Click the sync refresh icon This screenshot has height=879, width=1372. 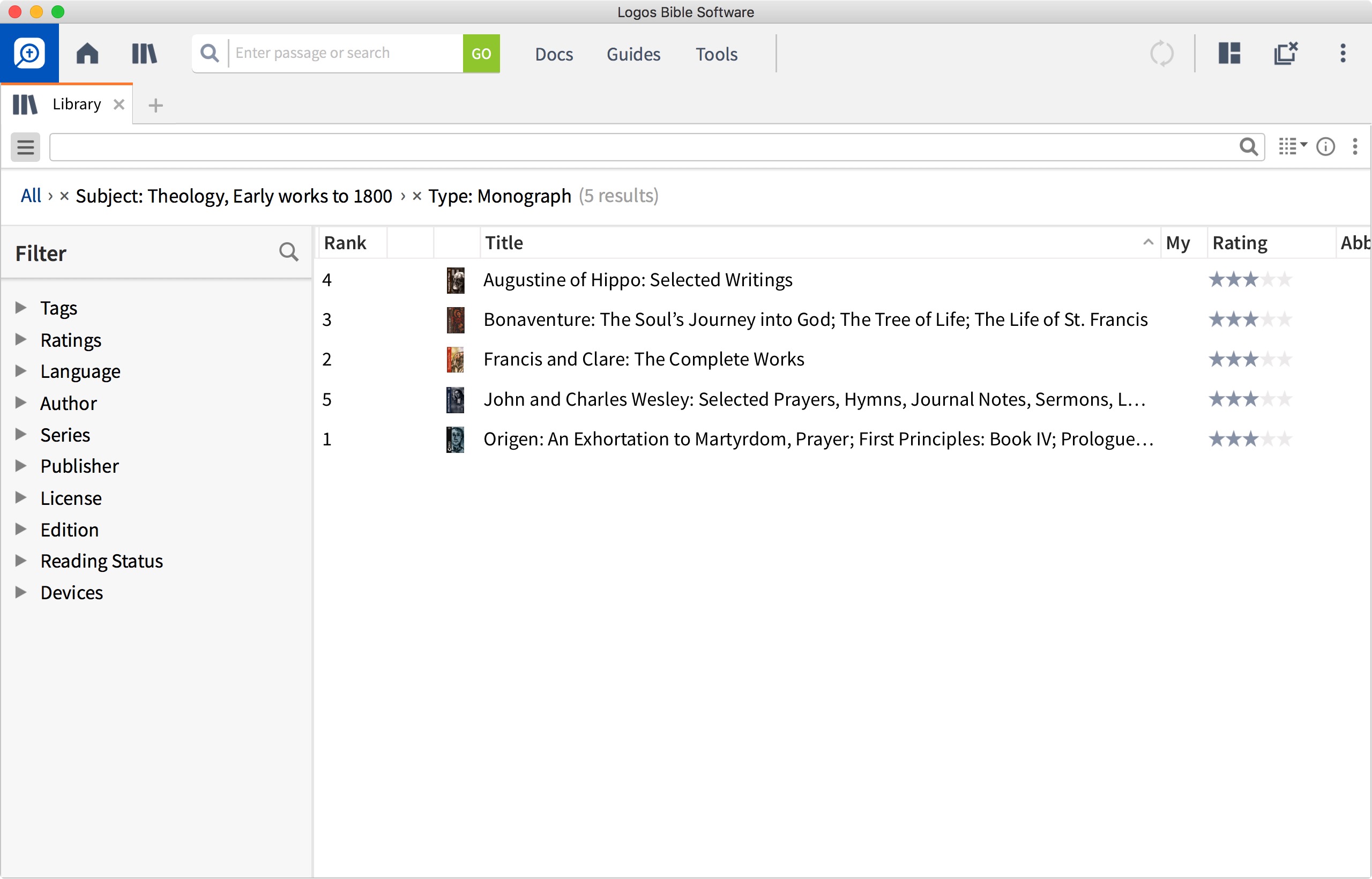tap(1161, 54)
